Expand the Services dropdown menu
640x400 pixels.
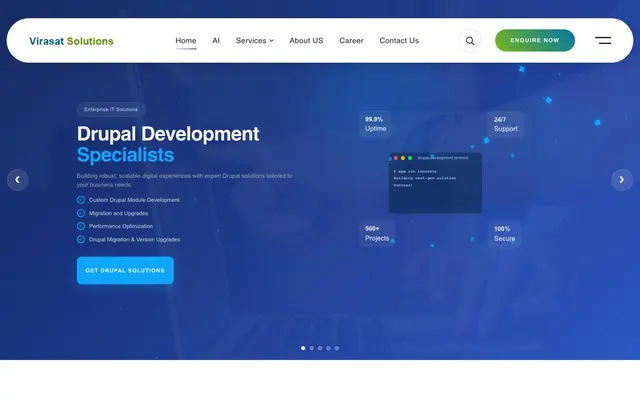tap(255, 41)
